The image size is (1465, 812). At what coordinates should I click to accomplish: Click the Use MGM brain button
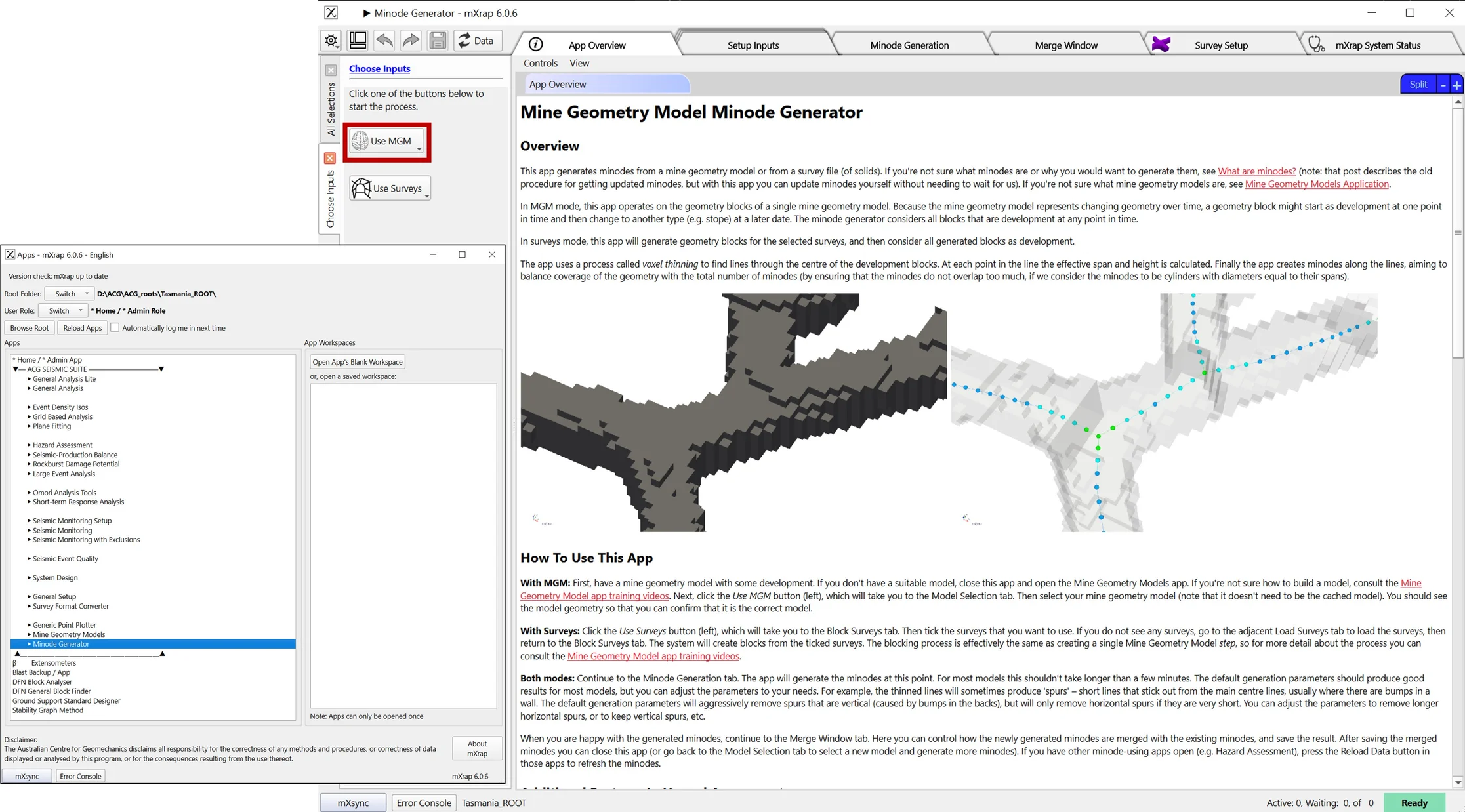[386, 141]
